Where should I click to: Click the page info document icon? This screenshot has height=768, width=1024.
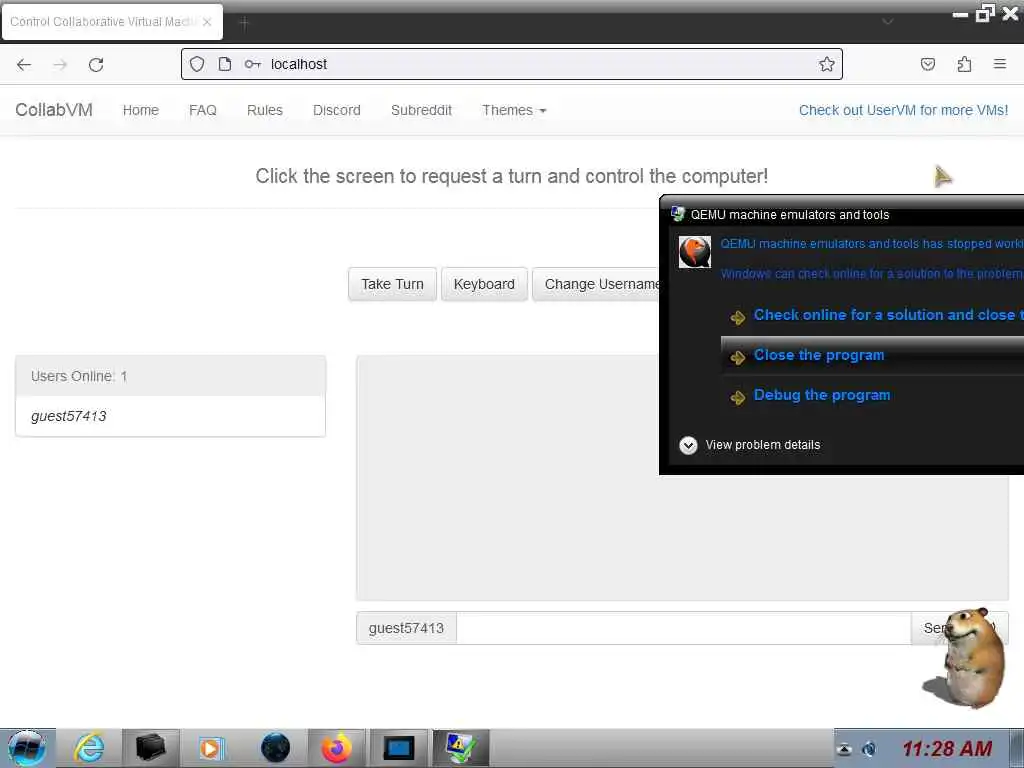pos(225,64)
